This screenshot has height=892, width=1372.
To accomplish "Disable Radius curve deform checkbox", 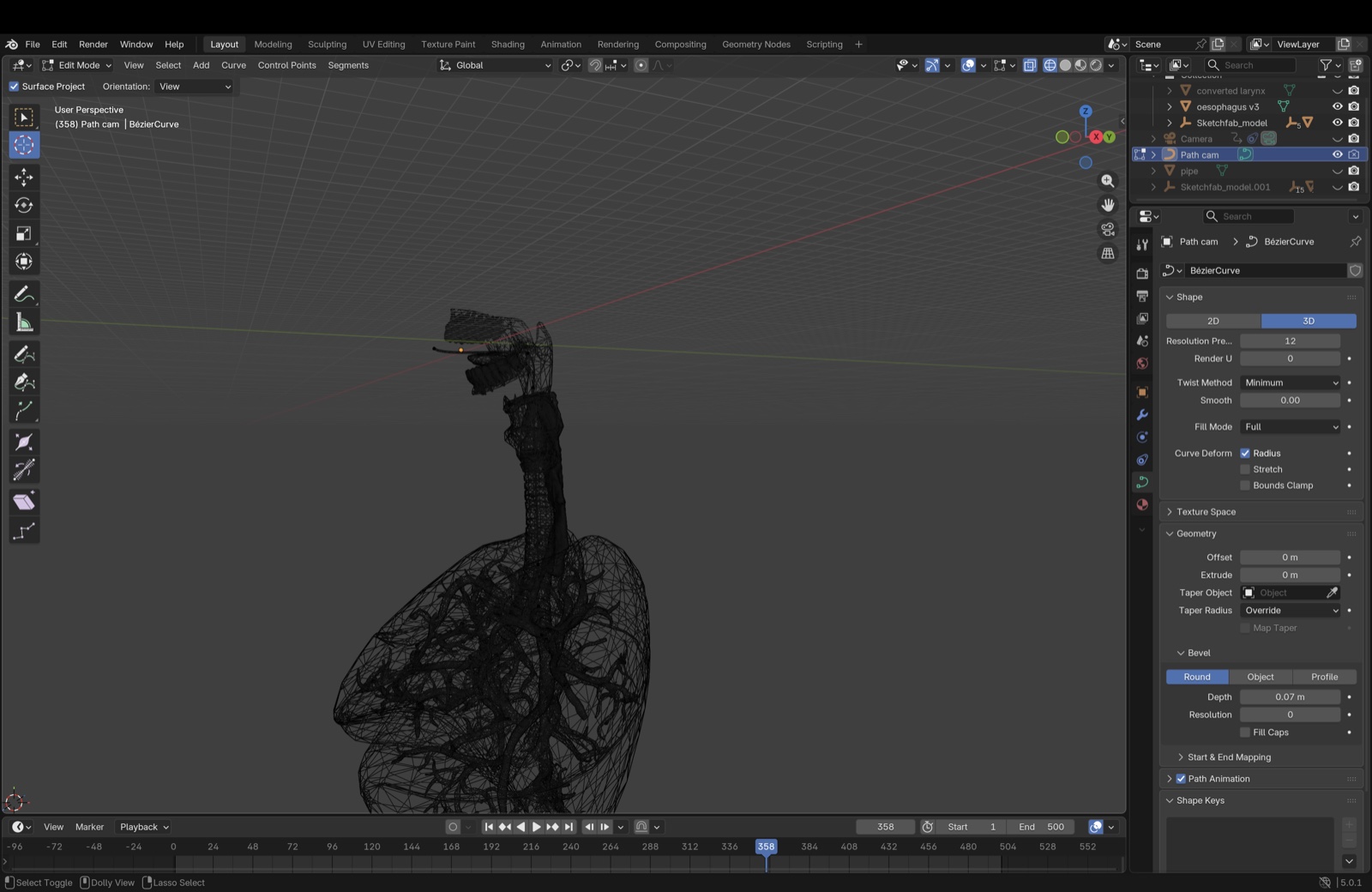I will pos(1245,453).
